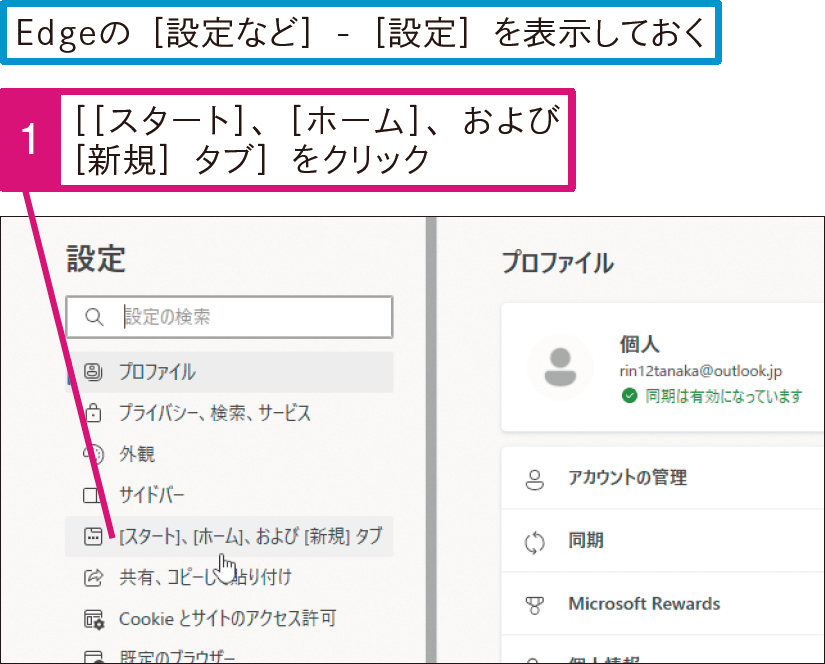Click the trophy icon beside Microsoft Rewards
Screen dimensions: 825x664
pos(535,606)
